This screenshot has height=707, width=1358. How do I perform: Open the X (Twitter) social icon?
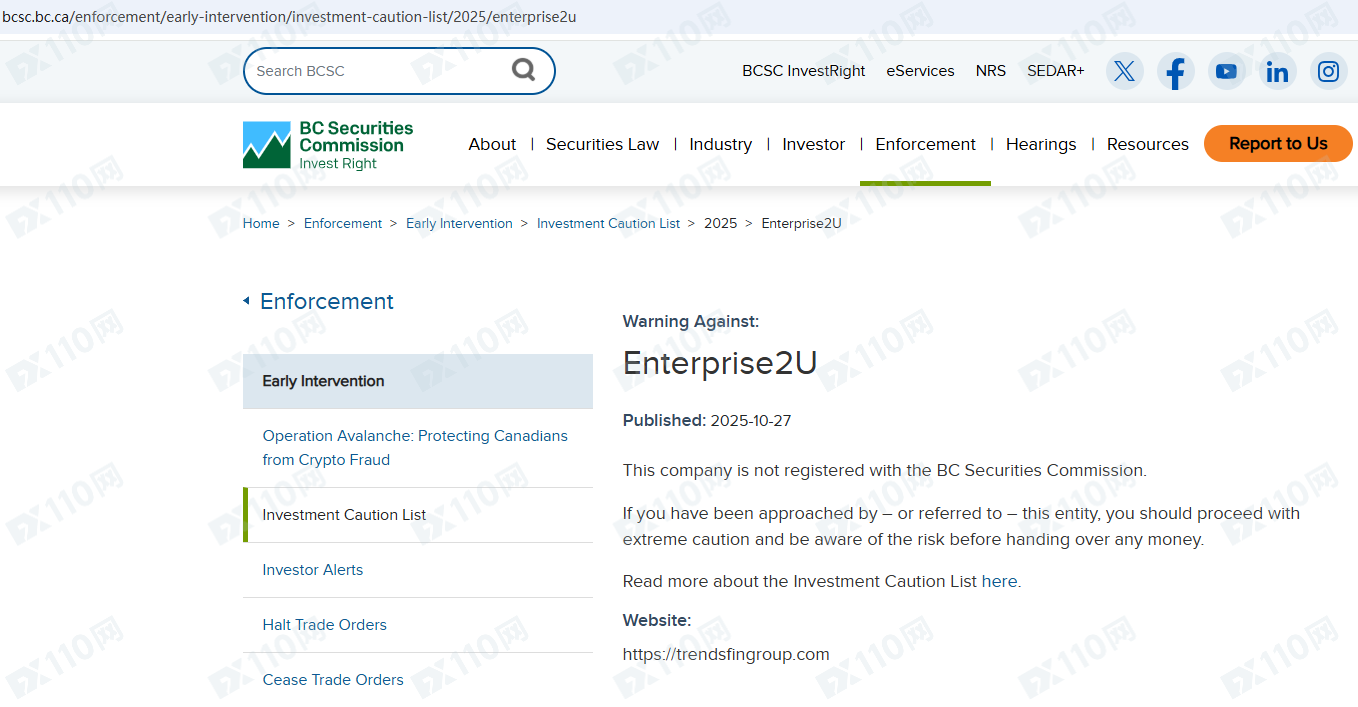point(1124,71)
